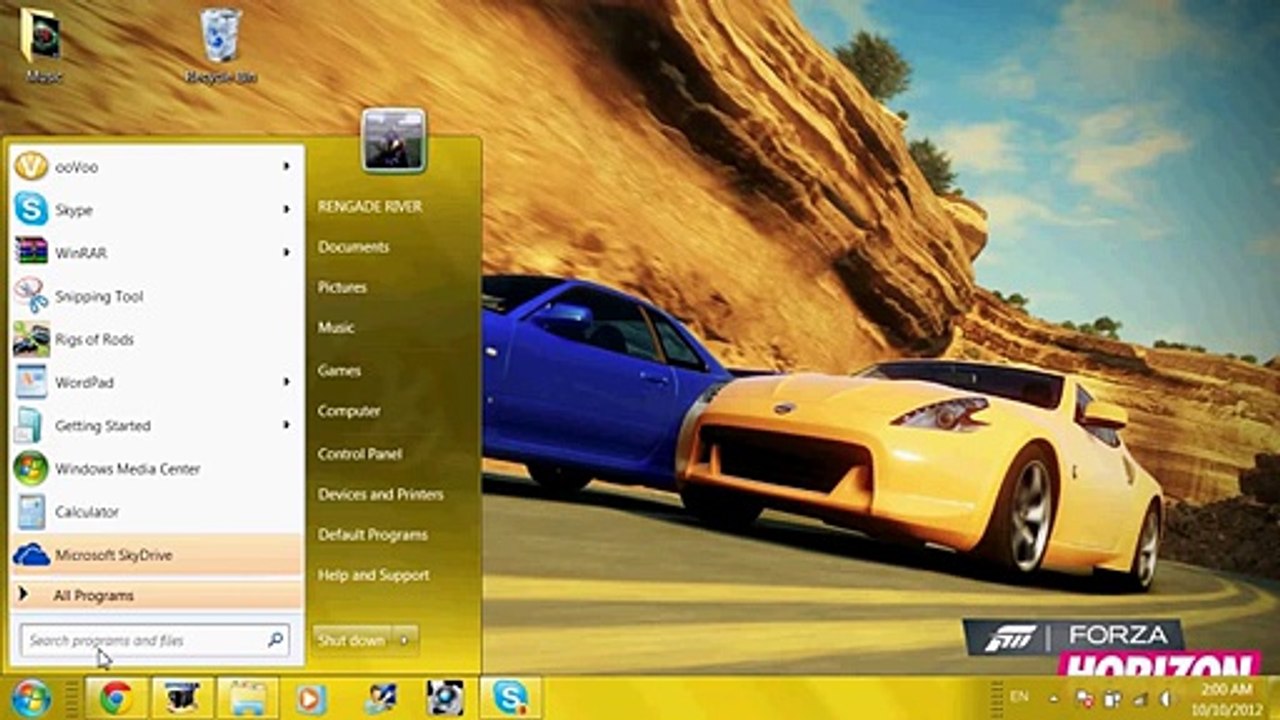Open Skype from the taskbar
Screen dimensions: 1280x720
(x=510, y=698)
